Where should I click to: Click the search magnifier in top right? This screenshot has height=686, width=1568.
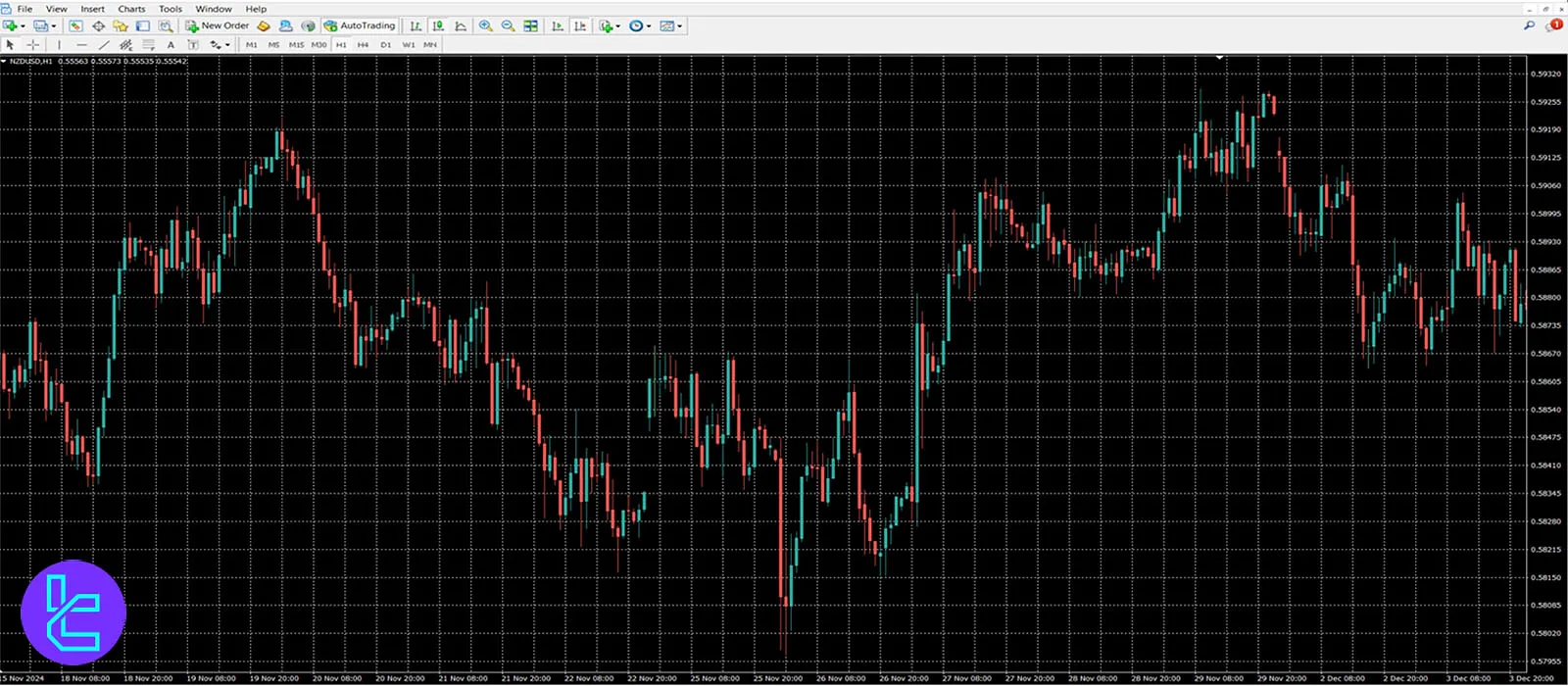coord(1529,25)
